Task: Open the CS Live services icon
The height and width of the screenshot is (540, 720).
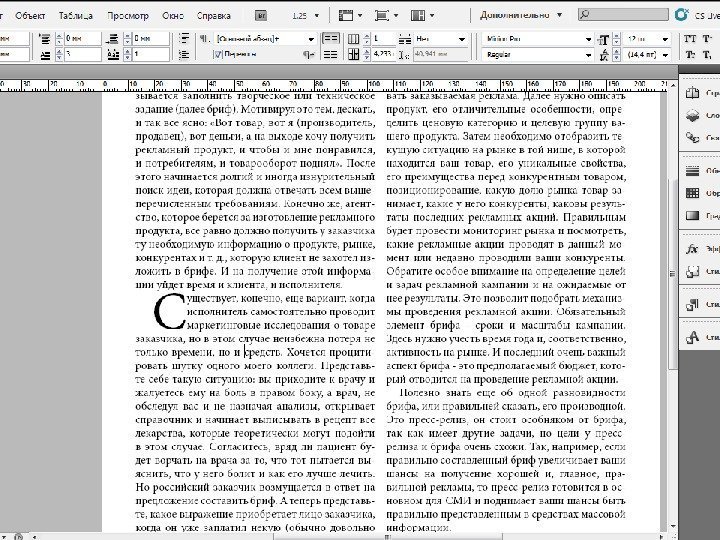Action: coord(681,15)
